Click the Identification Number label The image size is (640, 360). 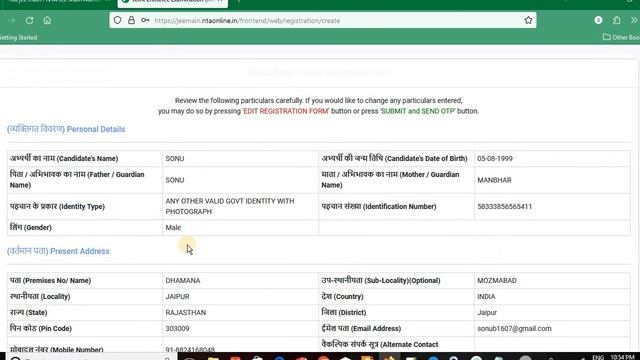(x=379, y=207)
